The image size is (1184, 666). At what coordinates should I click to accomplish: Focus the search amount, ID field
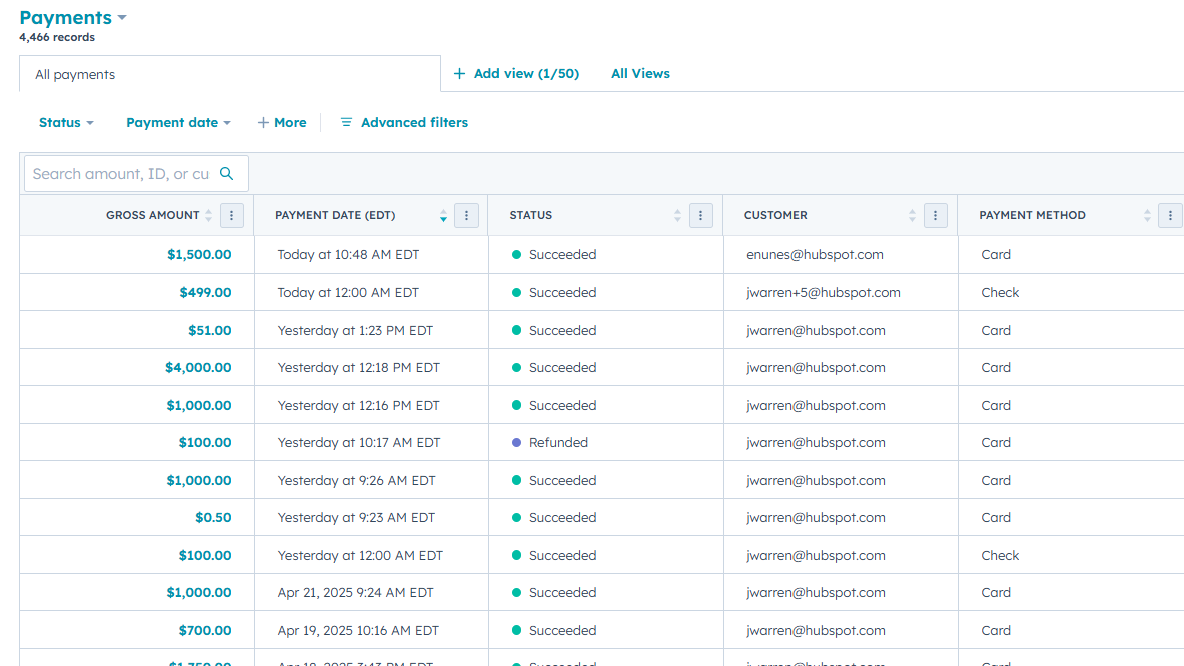click(x=120, y=174)
